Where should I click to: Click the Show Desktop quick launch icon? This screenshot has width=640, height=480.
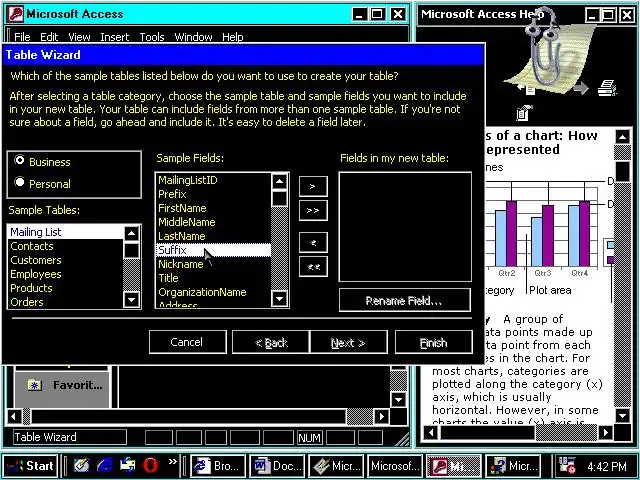click(82, 465)
